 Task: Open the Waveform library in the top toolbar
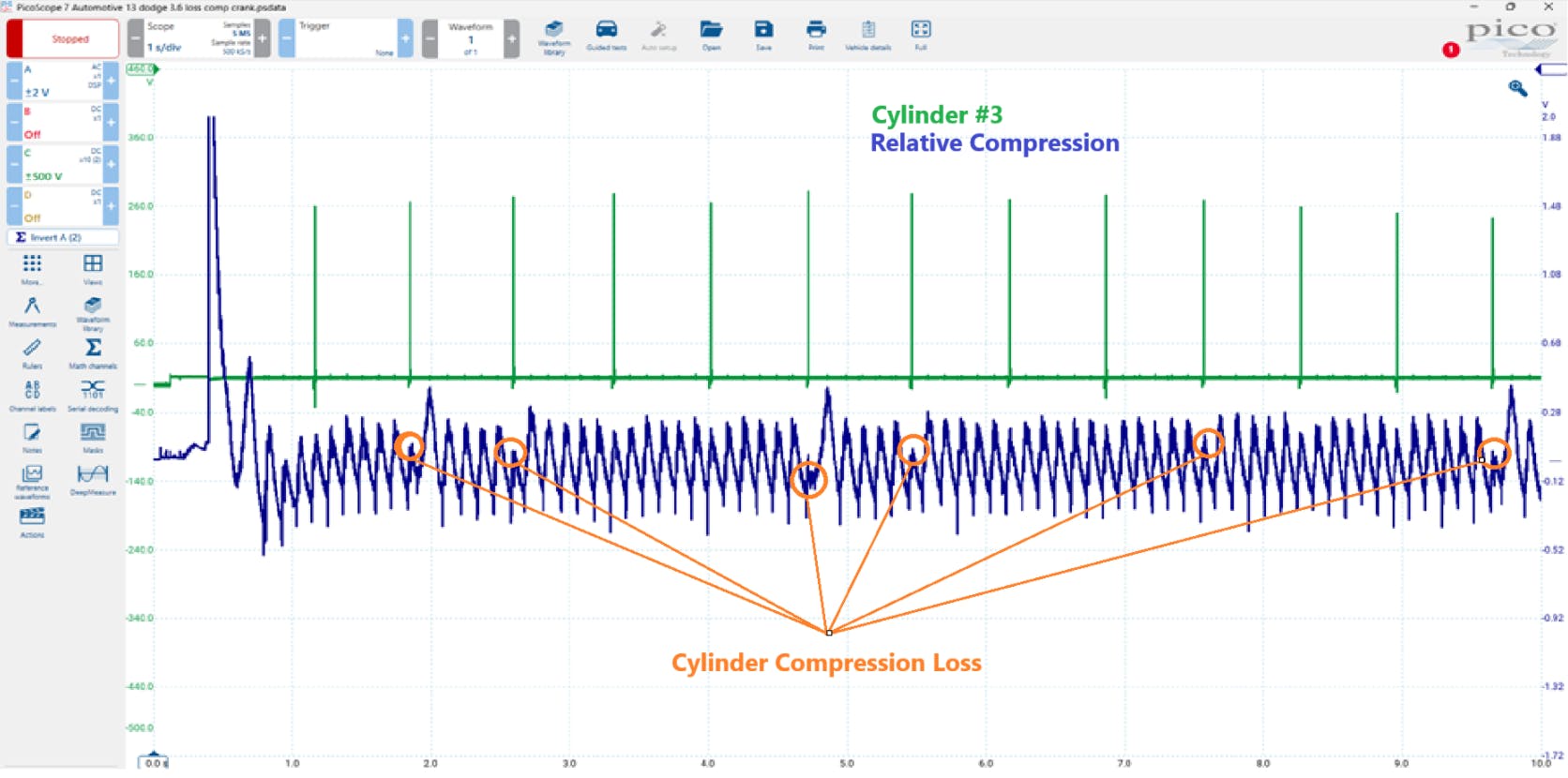554,37
